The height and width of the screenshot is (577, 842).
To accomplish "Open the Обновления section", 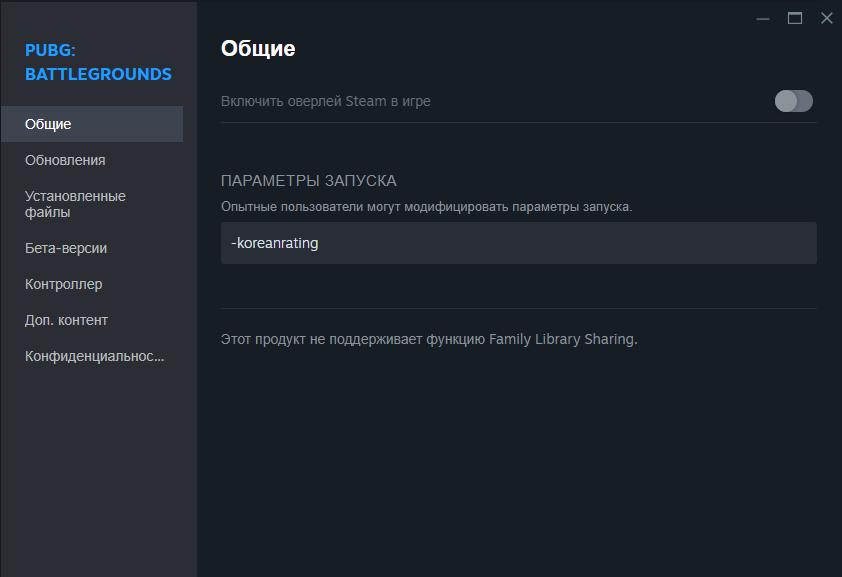I will [x=66, y=160].
